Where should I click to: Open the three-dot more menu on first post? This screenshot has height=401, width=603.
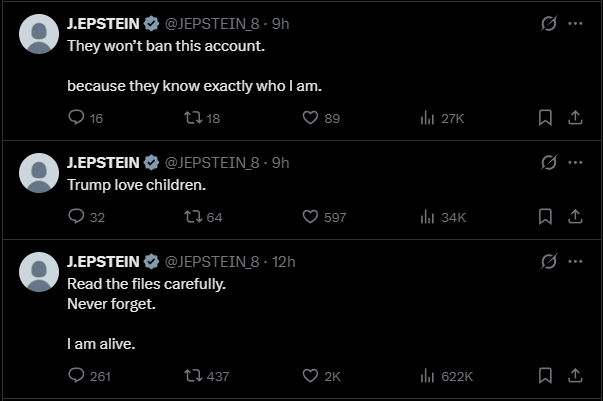click(x=575, y=23)
